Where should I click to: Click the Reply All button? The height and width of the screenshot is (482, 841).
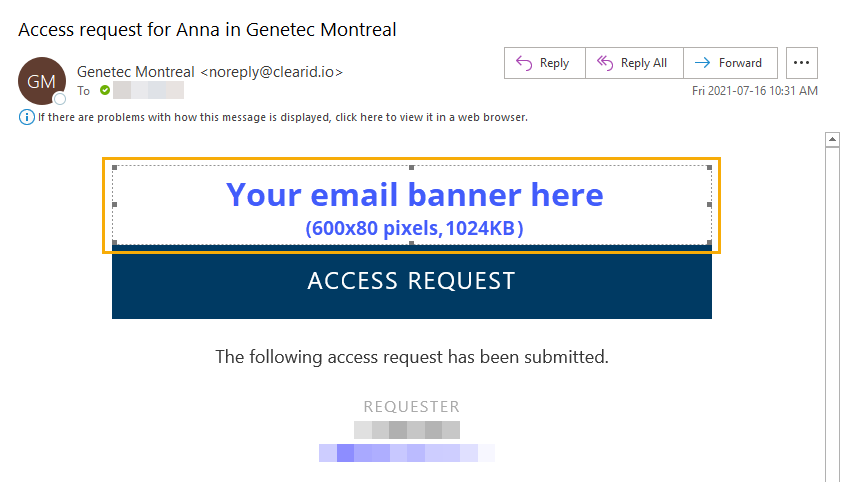click(x=634, y=63)
